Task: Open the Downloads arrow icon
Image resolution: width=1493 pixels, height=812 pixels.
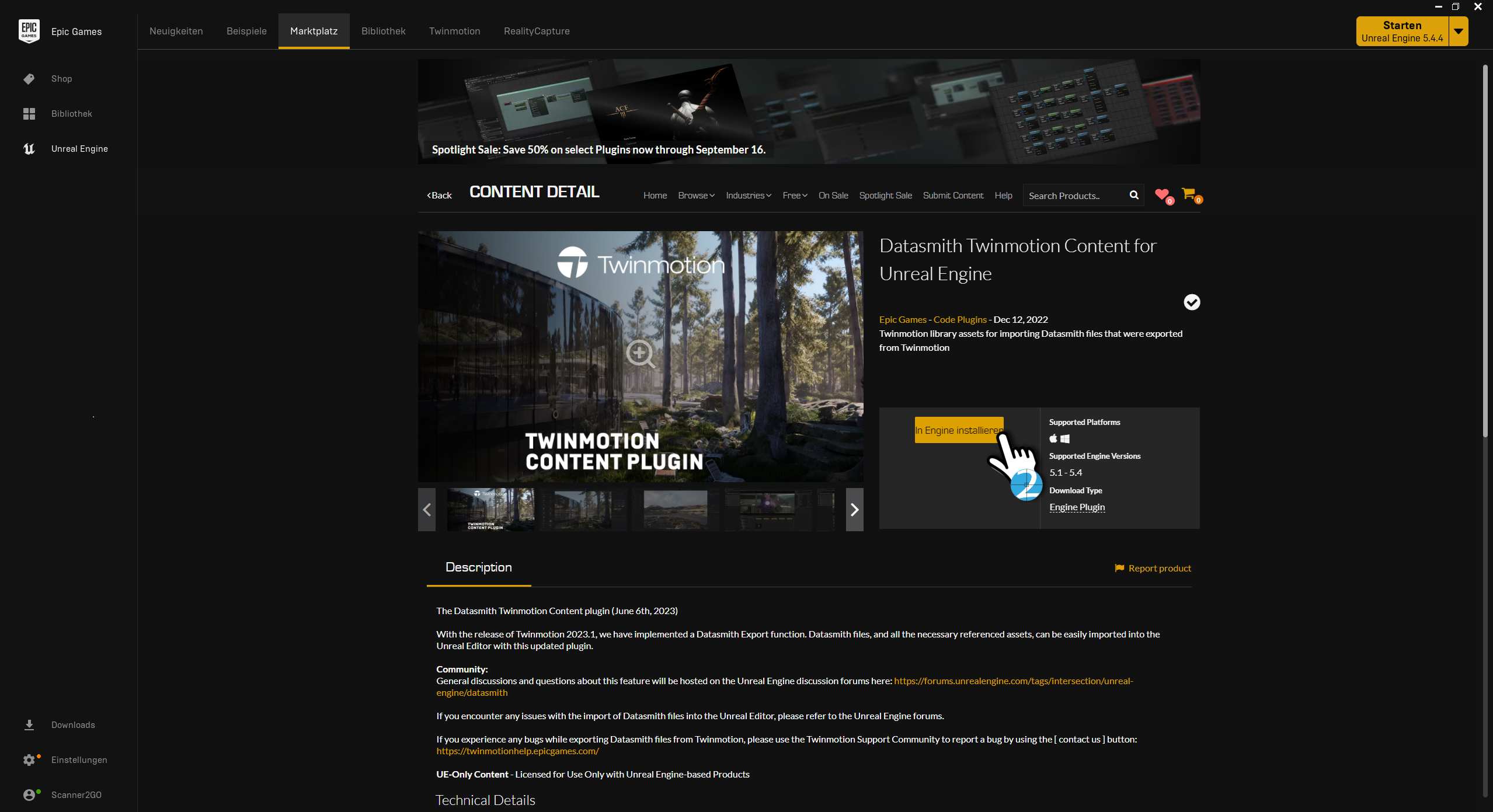Action: [x=29, y=725]
